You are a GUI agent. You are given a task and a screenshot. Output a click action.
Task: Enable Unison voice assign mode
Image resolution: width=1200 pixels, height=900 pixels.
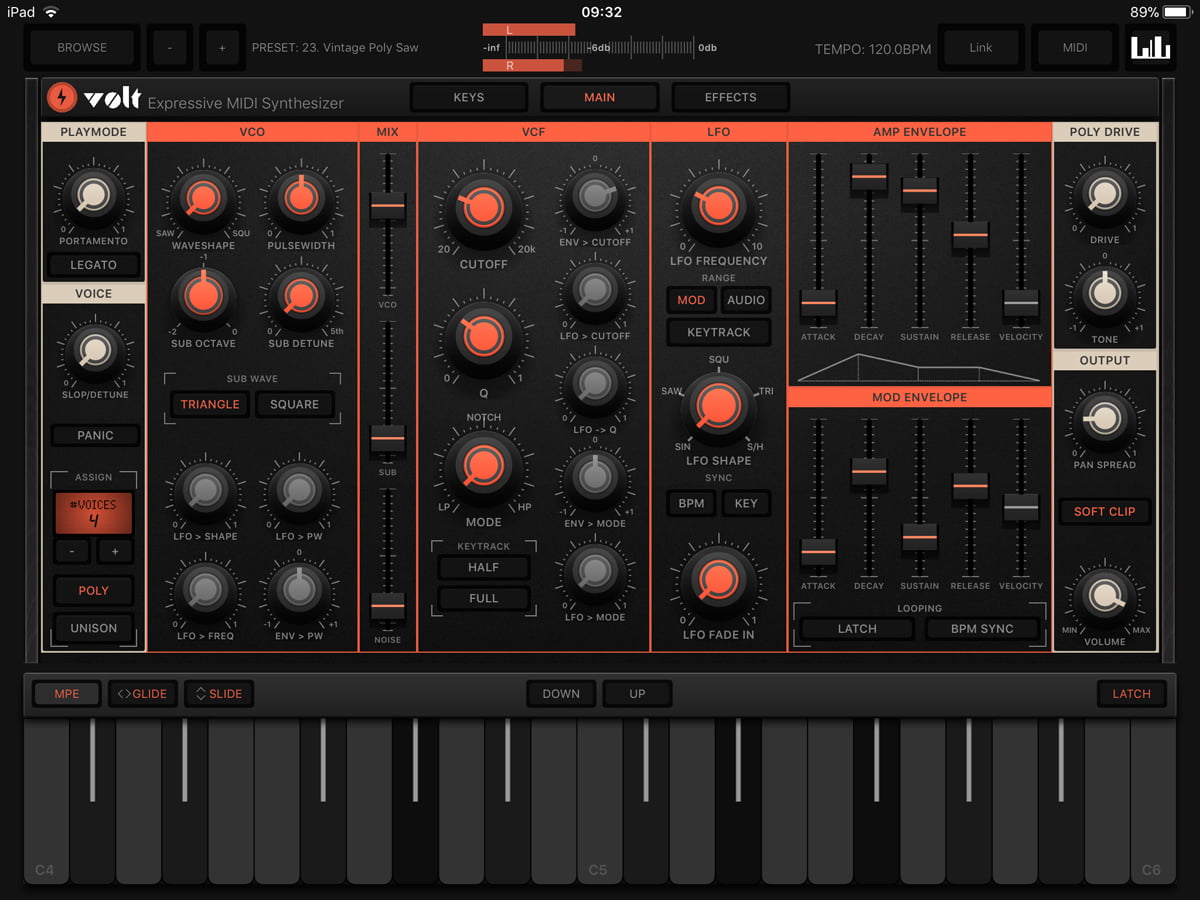93,628
